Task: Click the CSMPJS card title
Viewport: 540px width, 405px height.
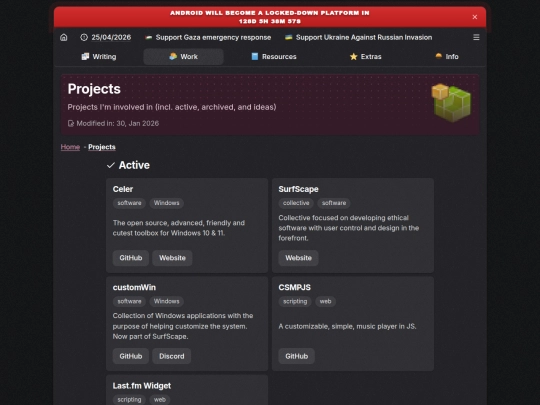Action: pyautogui.click(x=294, y=287)
